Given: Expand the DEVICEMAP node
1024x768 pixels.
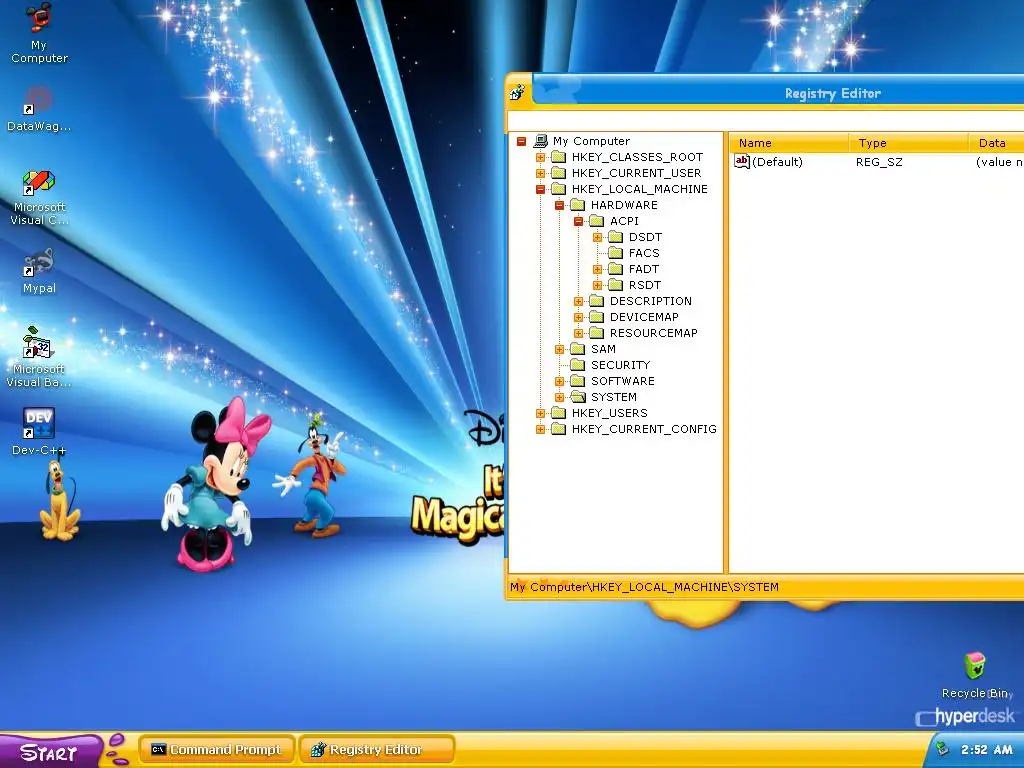Looking at the screenshot, I should pyautogui.click(x=578, y=317).
